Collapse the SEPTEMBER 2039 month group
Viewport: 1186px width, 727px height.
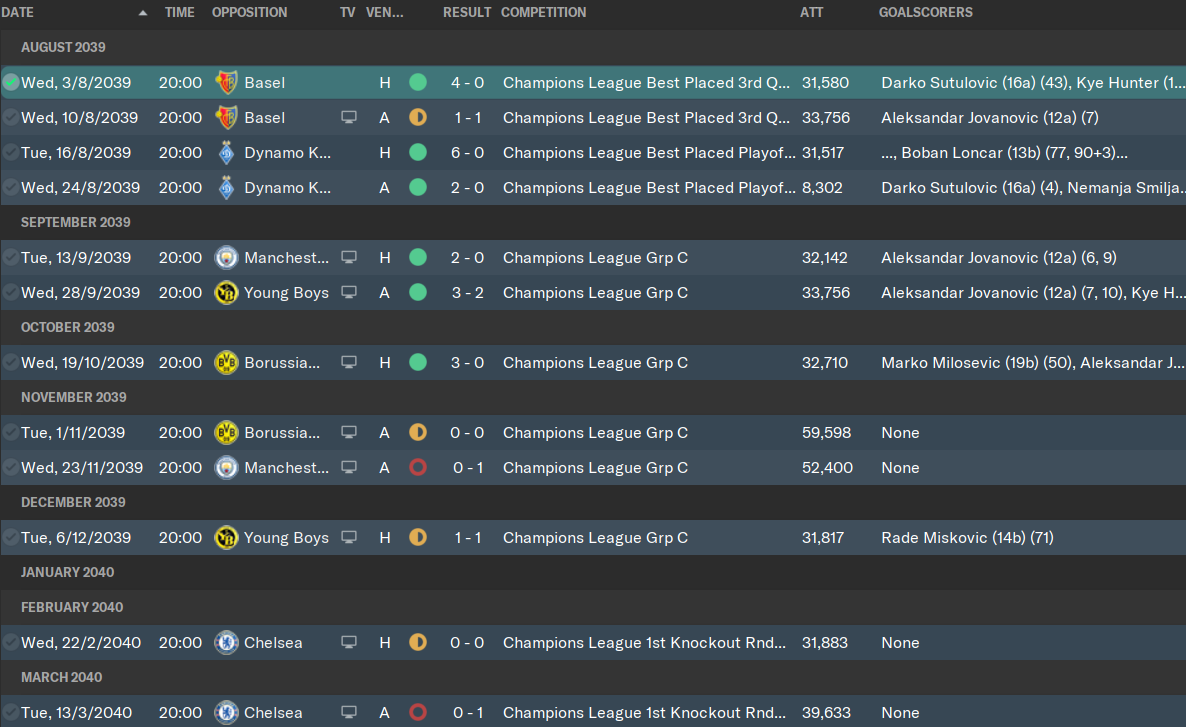click(76, 222)
